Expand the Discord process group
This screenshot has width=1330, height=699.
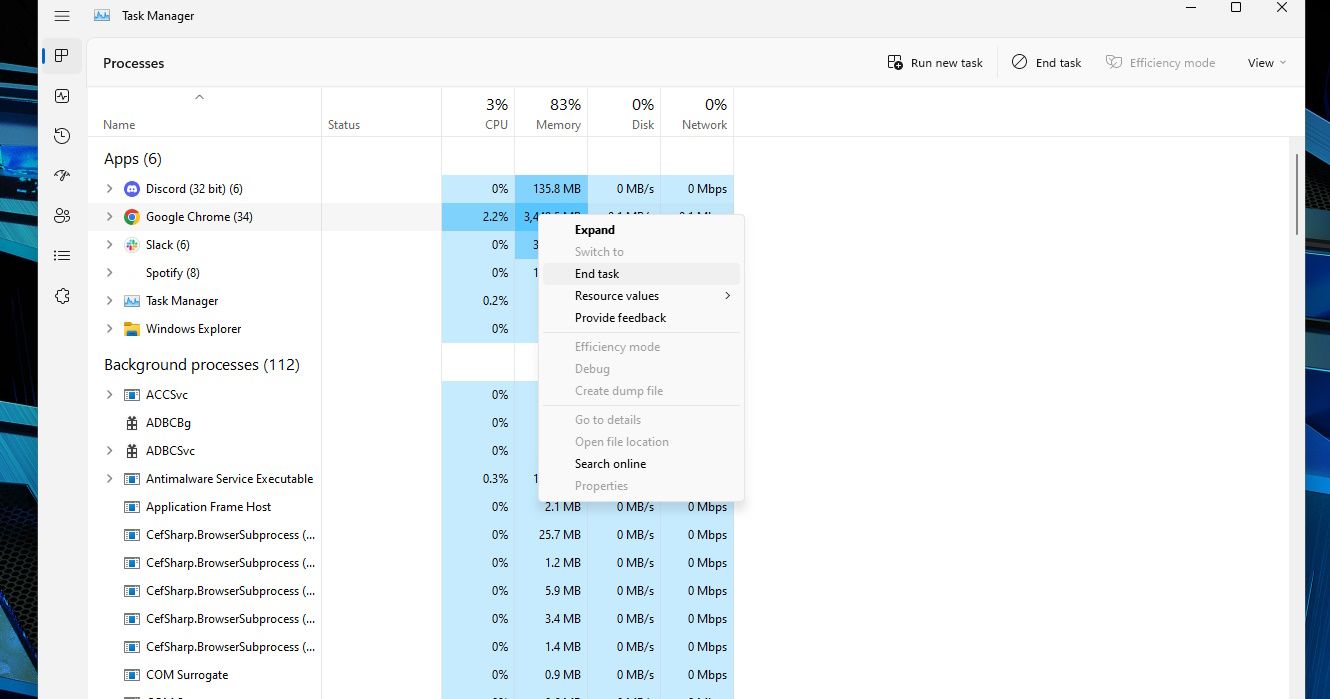pyautogui.click(x=110, y=189)
